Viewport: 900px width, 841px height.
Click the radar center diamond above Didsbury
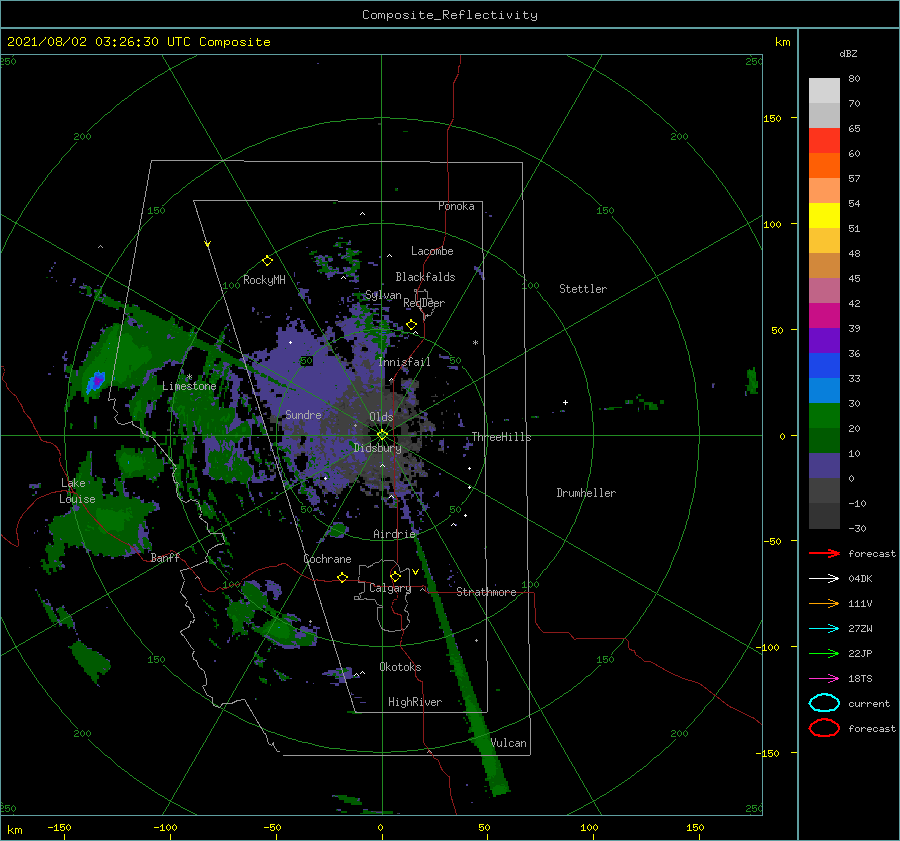click(382, 435)
